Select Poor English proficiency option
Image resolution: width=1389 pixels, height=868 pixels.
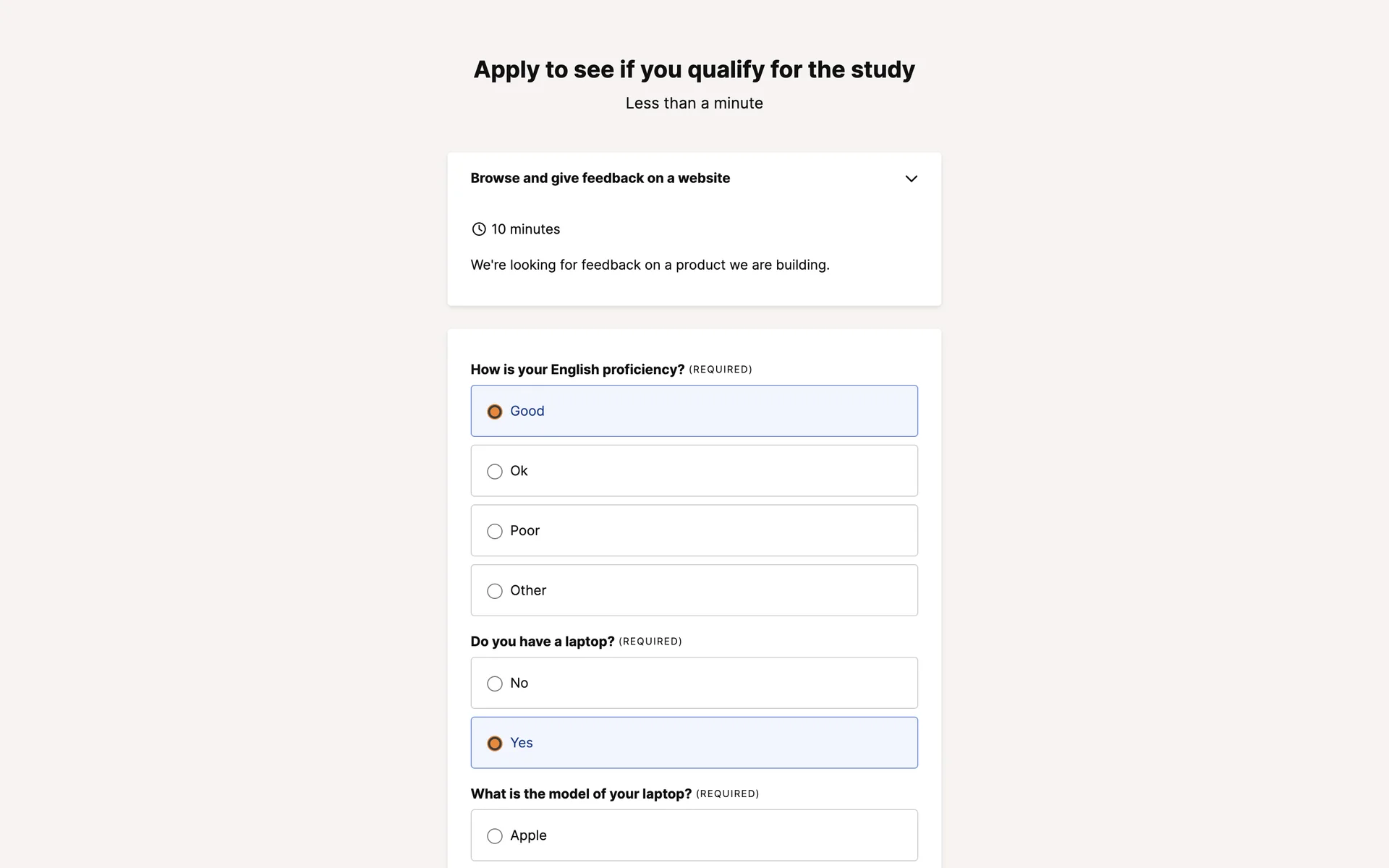[x=495, y=532]
